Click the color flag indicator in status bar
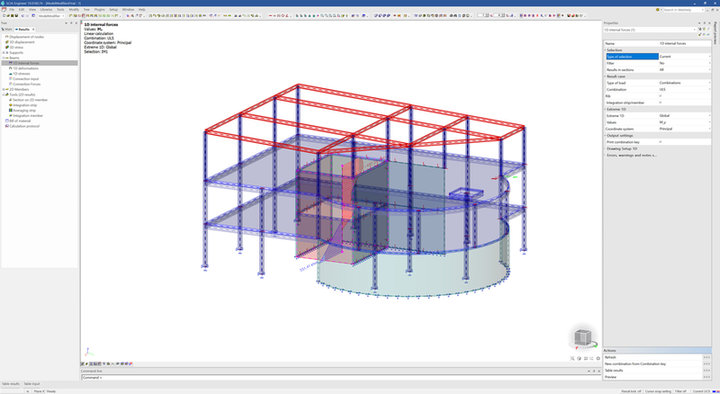Screen dimensions: 720x394 (x=715, y=391)
